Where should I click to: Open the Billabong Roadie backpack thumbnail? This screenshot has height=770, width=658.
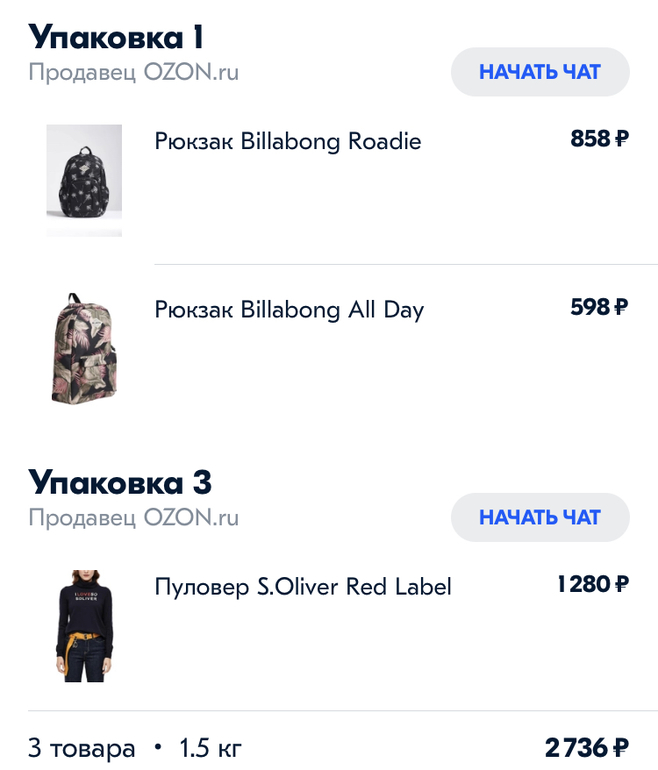tap(84, 180)
